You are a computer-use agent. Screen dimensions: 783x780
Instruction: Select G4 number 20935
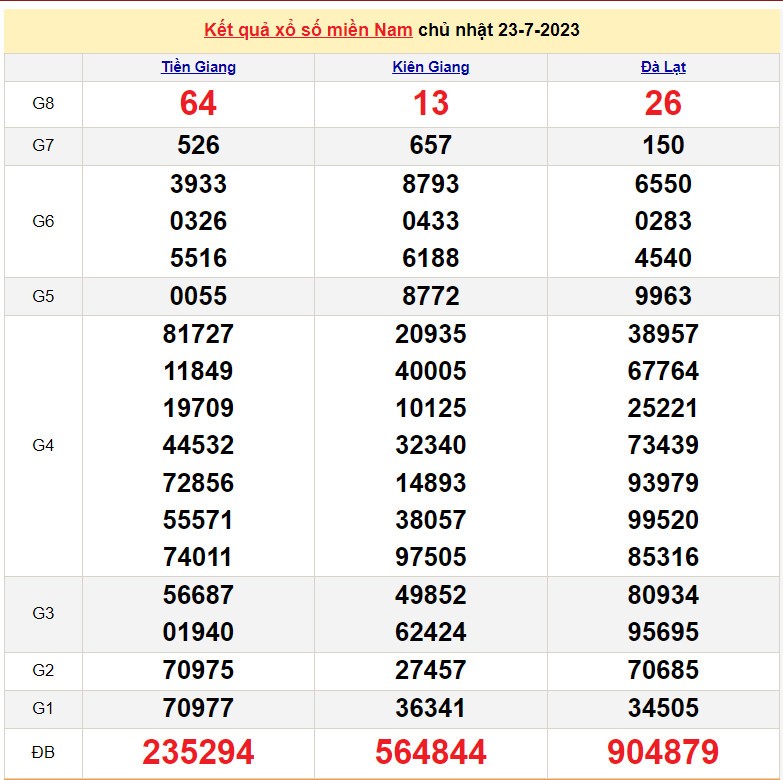coord(430,334)
